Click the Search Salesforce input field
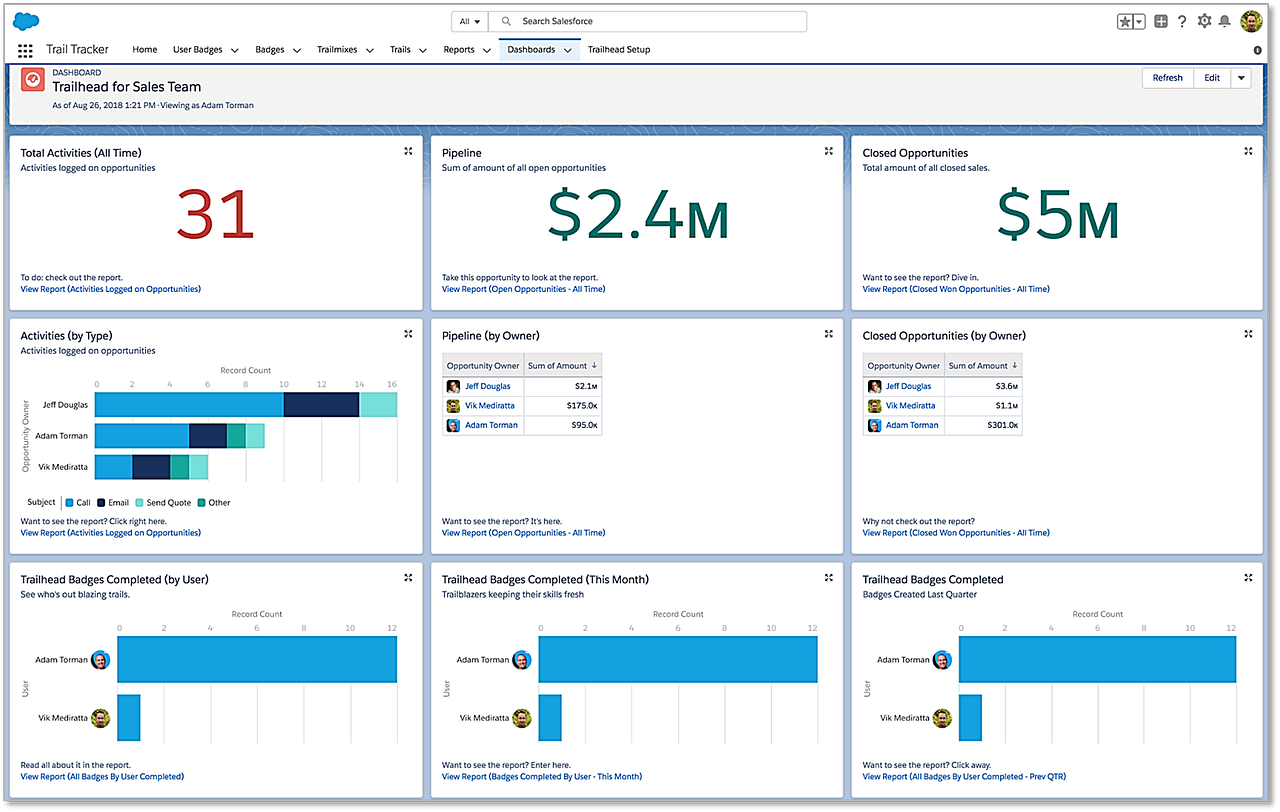 point(650,20)
